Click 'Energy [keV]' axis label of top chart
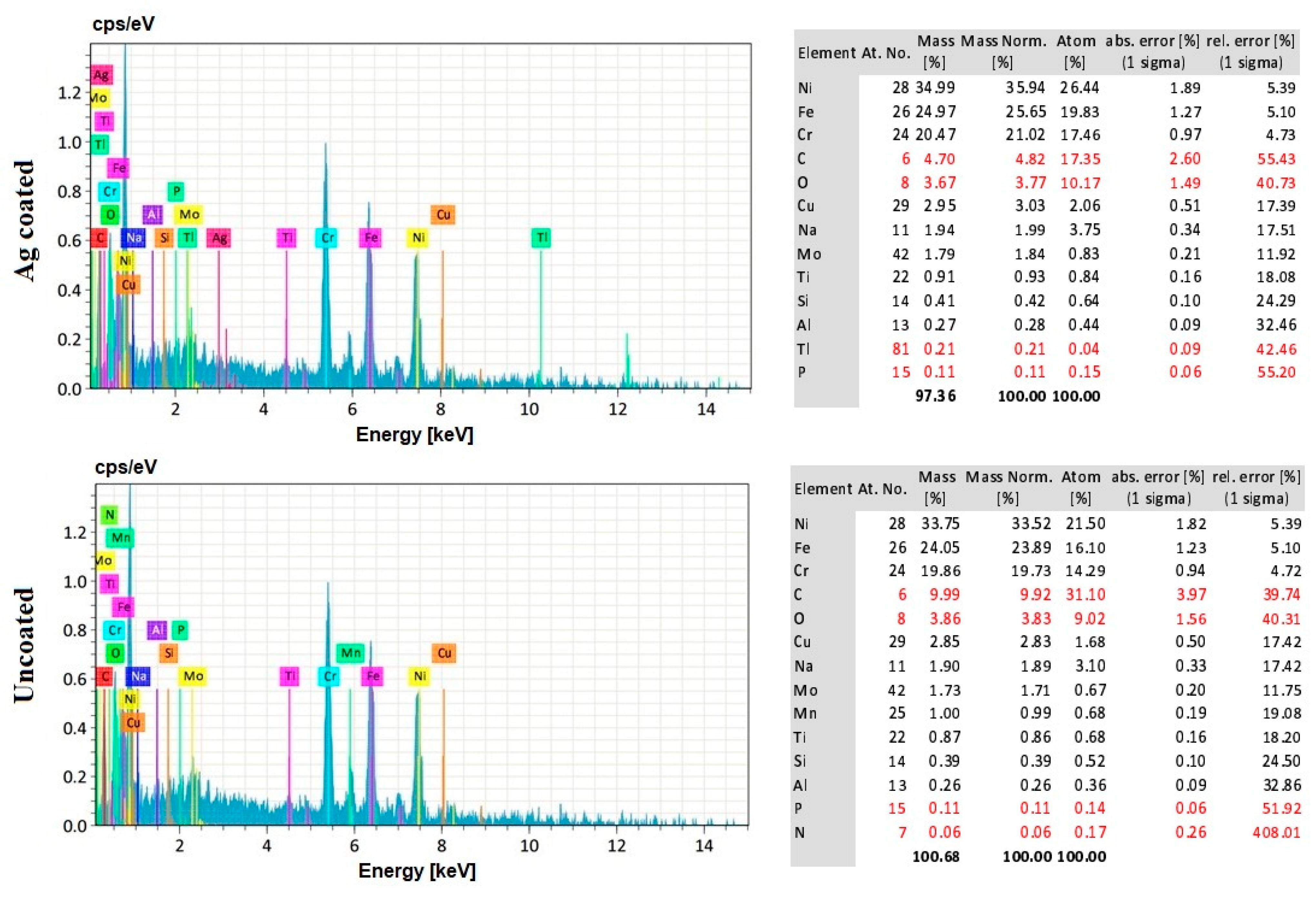The height and width of the screenshot is (897, 1316). (414, 435)
